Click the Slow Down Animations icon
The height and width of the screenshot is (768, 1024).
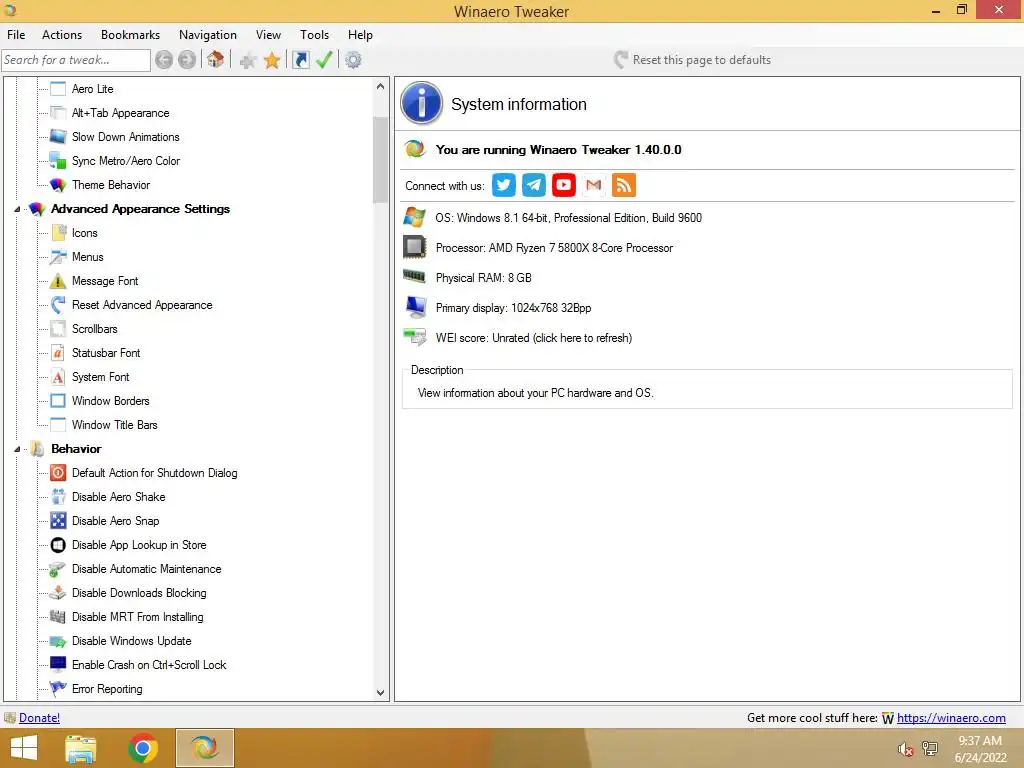pos(58,136)
